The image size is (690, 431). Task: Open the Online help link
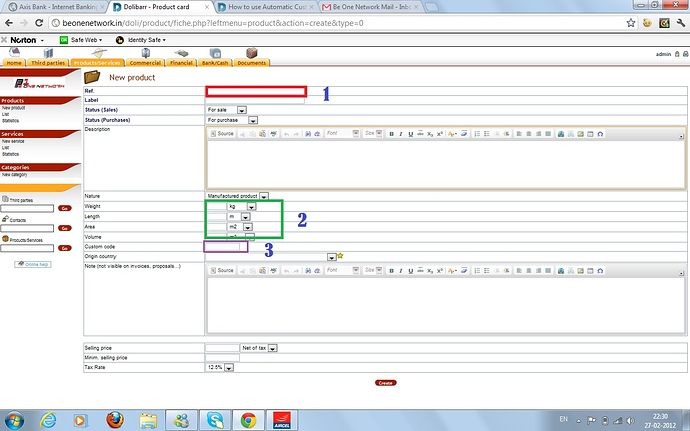[x=37, y=264]
